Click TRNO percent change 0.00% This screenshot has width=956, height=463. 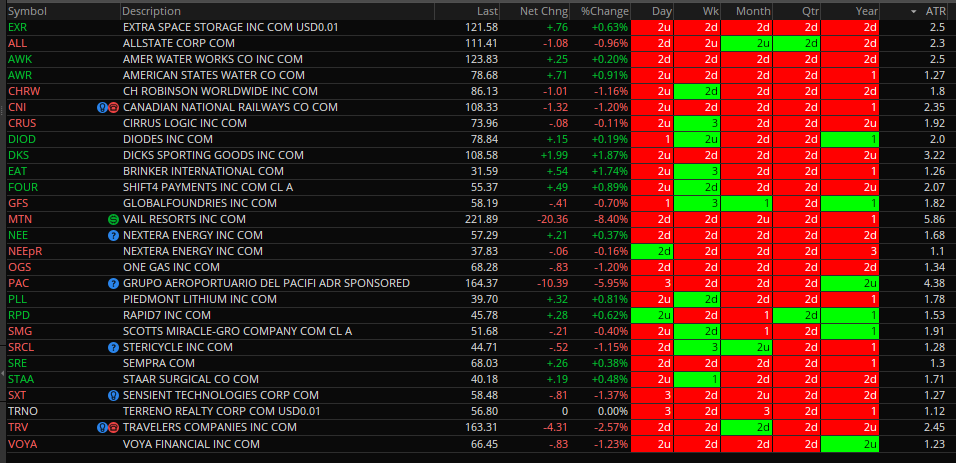pyautogui.click(x=612, y=411)
